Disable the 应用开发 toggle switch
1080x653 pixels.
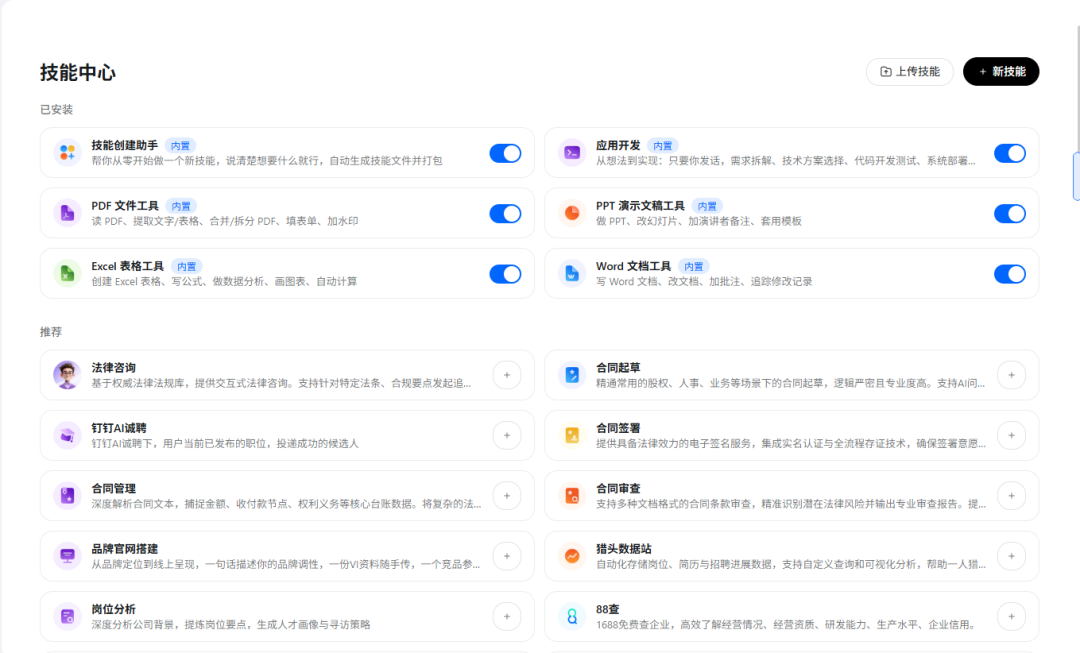pyautogui.click(x=1010, y=152)
